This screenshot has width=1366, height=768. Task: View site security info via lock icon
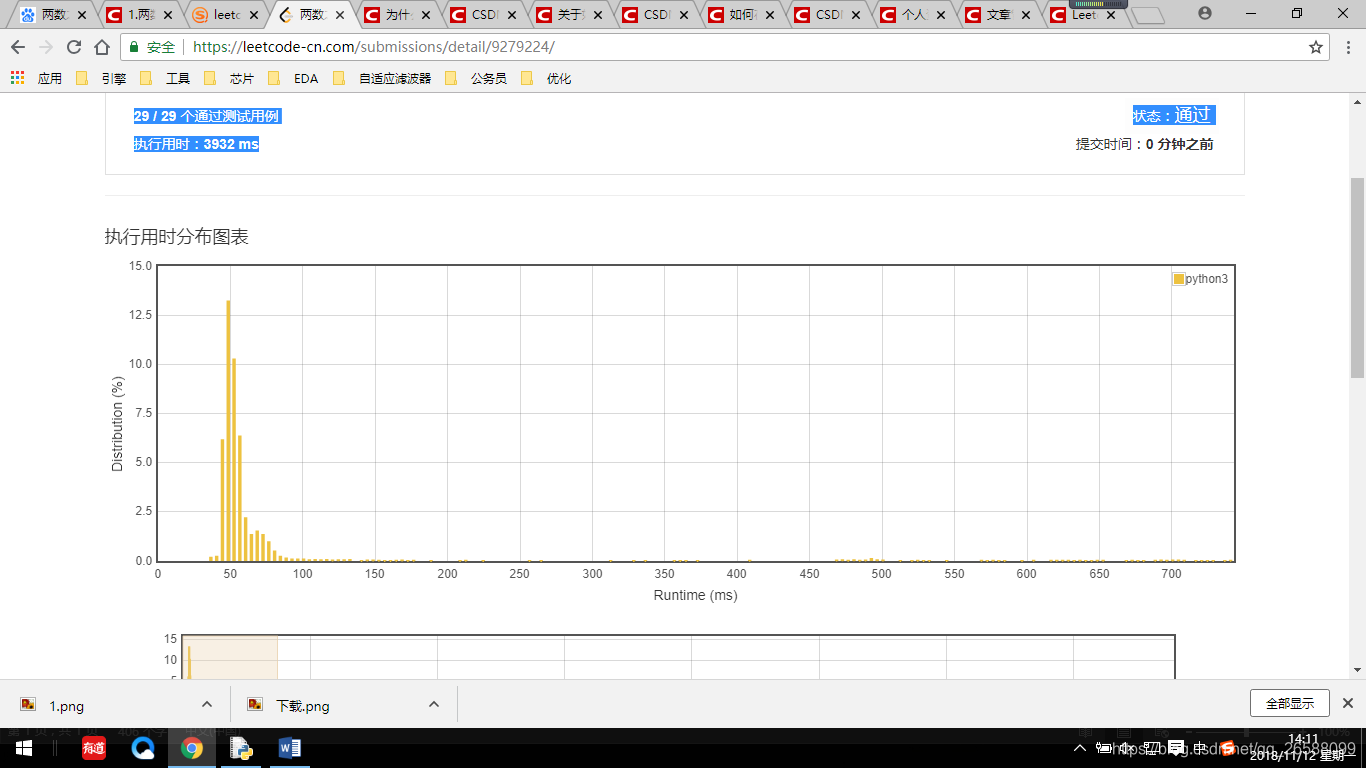click(133, 47)
